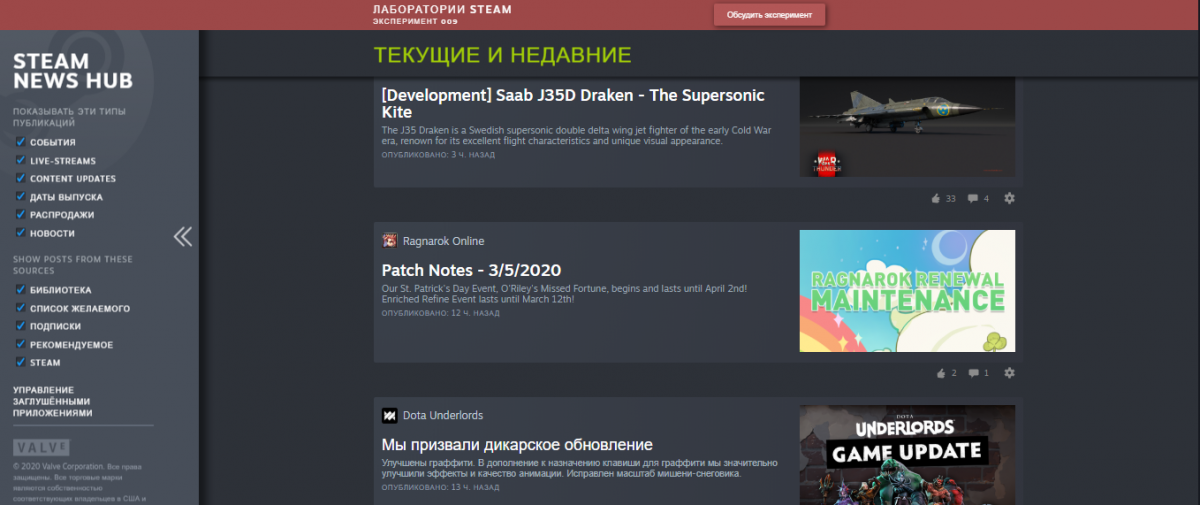The image size is (1200, 505).
Task: Open settings gear for Ragnarok post
Action: (x=1009, y=373)
